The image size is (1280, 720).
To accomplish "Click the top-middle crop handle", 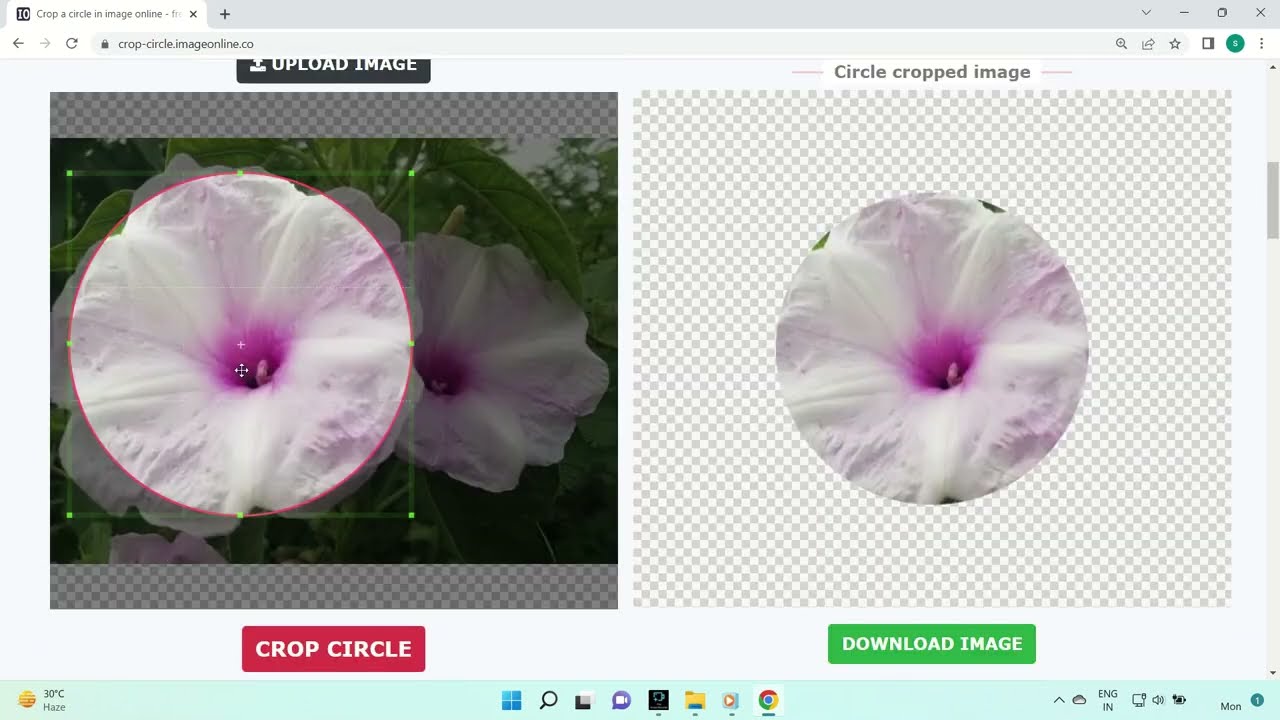I will (x=240, y=173).
